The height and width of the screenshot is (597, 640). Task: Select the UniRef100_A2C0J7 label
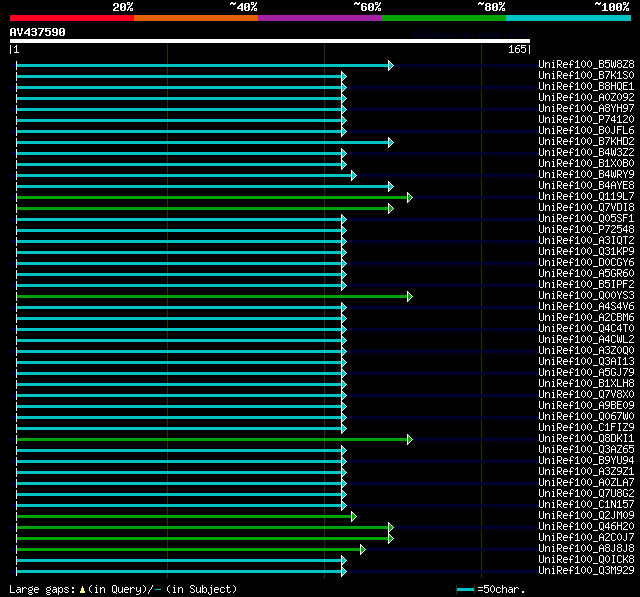coord(586,538)
